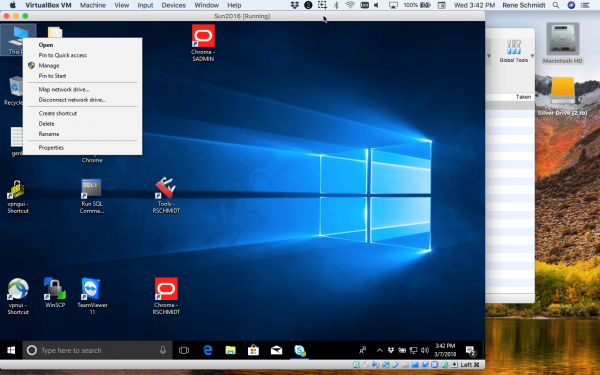Click Global Tools in the background window

(514, 51)
